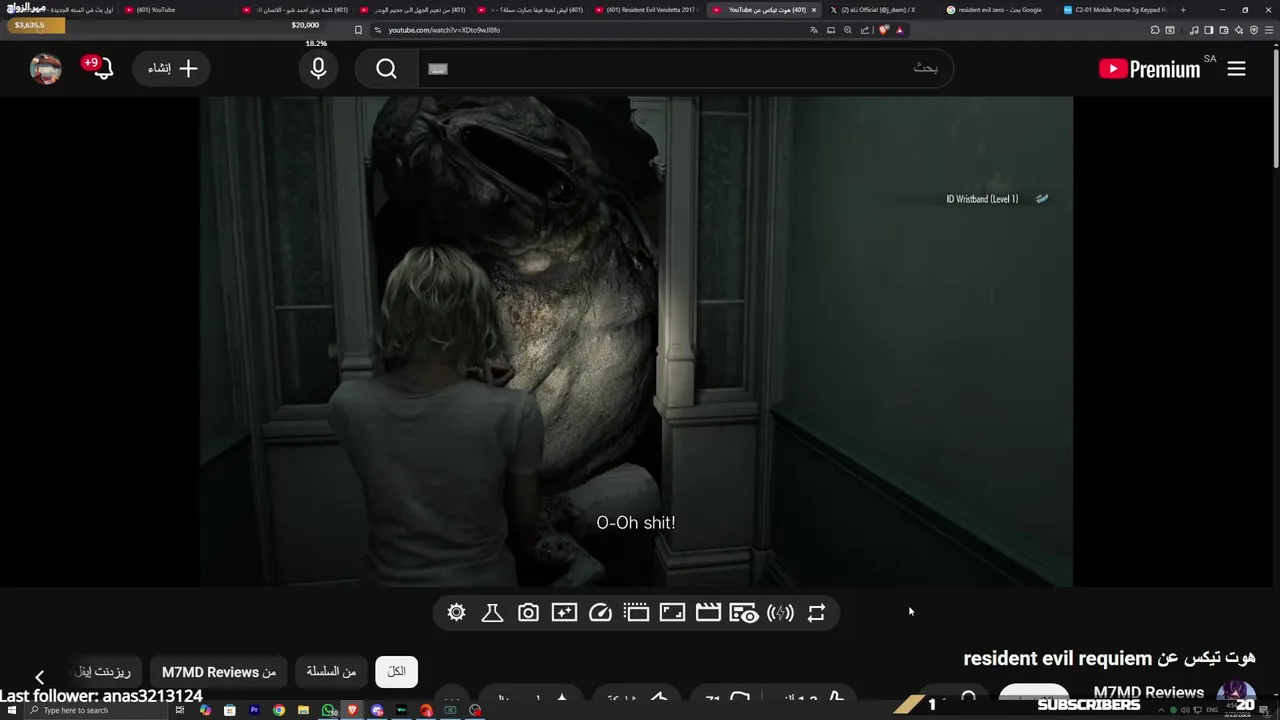The height and width of the screenshot is (720, 1280).
Task: Switch to the ali Official X tab
Action: (878, 10)
